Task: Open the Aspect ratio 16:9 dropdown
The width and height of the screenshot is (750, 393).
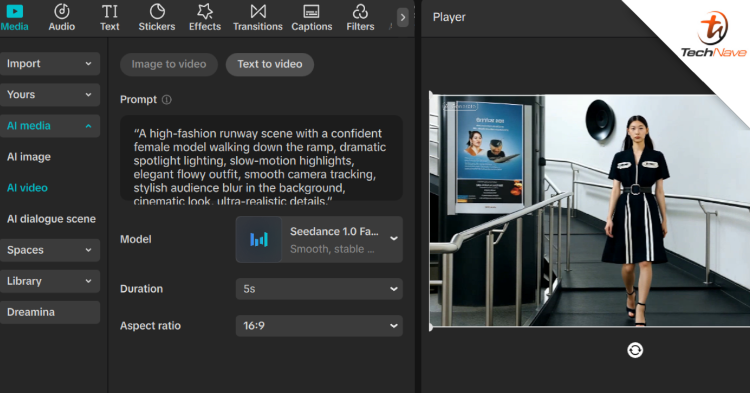Action: coord(319,326)
